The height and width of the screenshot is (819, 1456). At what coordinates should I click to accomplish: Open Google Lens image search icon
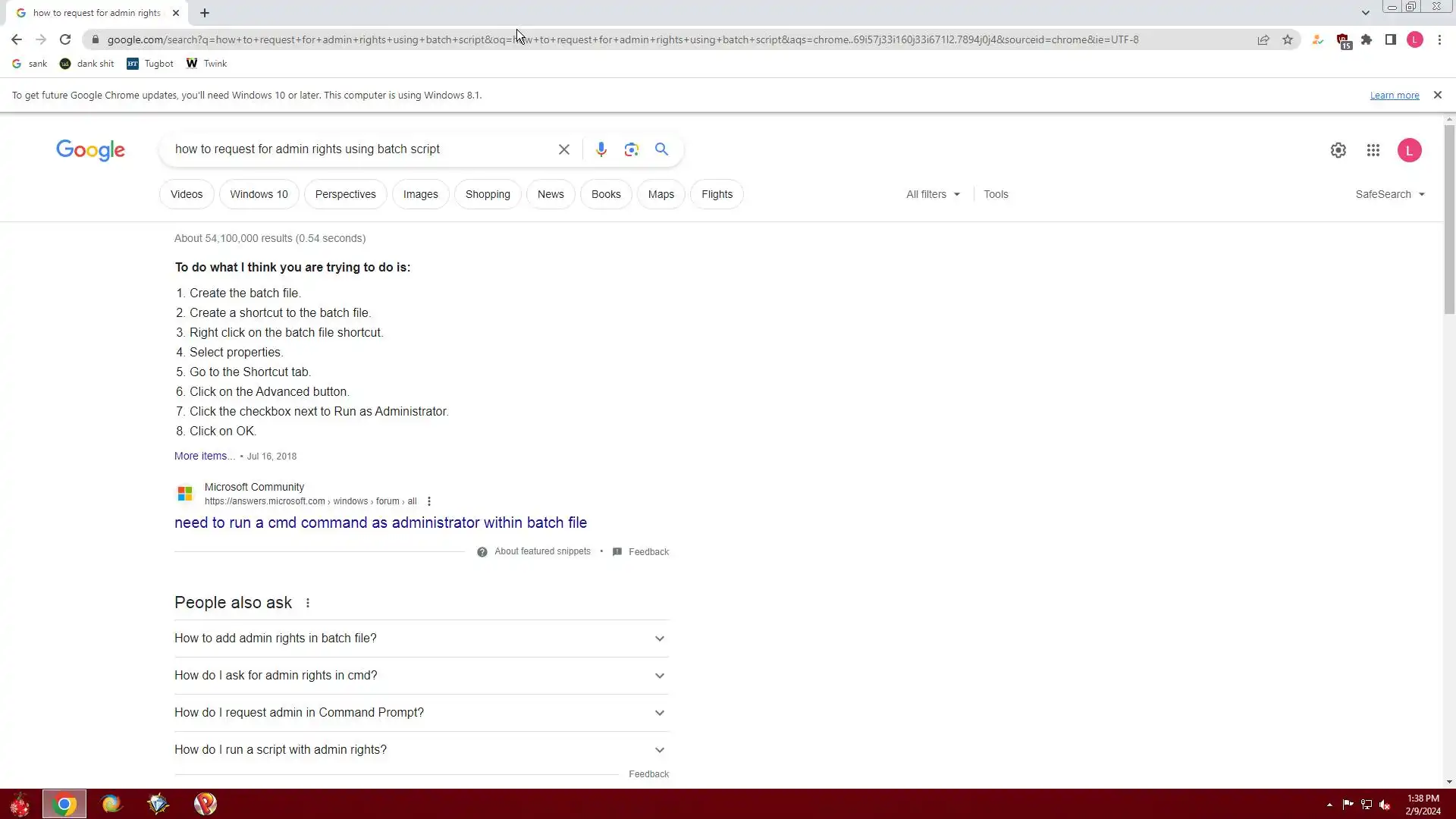(631, 149)
